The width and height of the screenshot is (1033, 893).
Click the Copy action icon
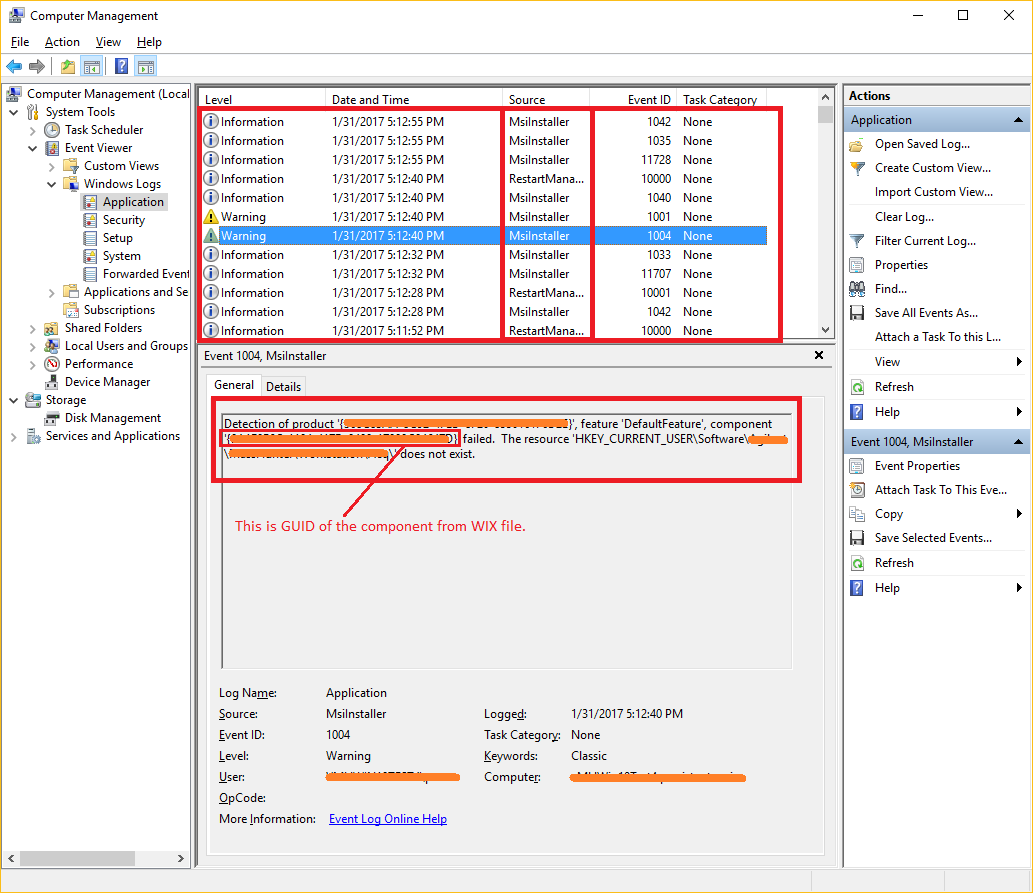pos(856,514)
